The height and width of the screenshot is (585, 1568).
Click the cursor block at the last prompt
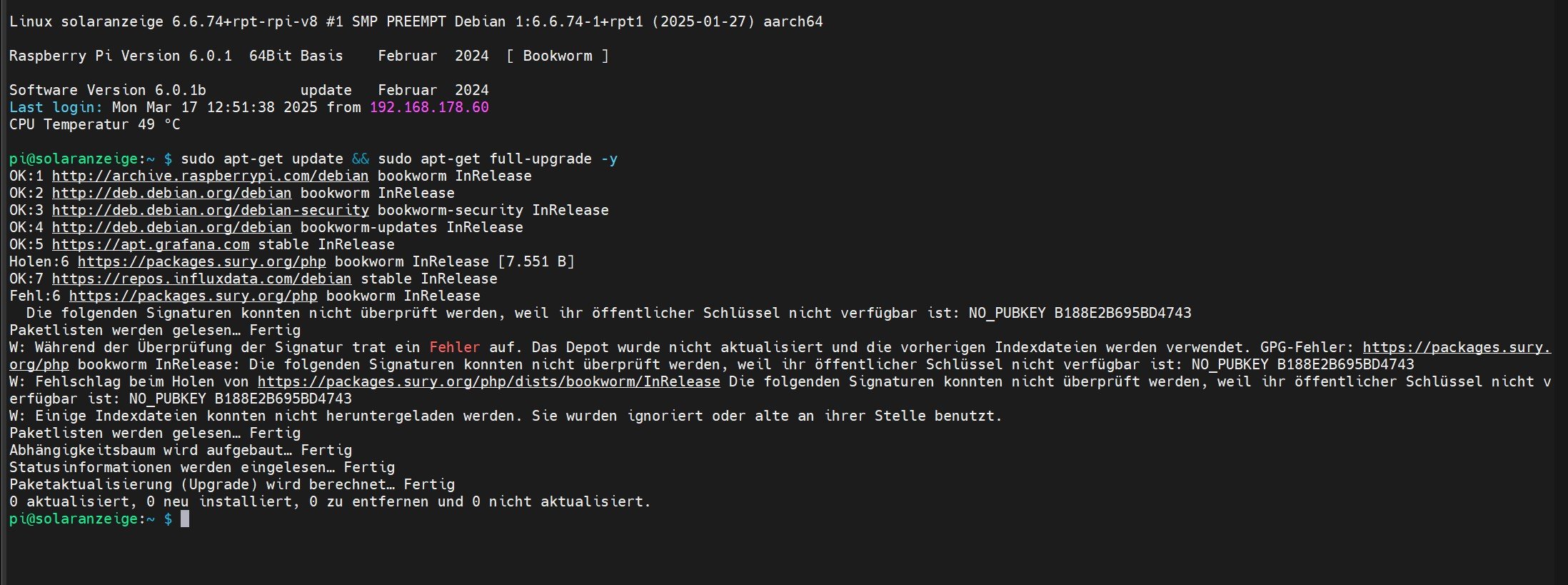[185, 519]
